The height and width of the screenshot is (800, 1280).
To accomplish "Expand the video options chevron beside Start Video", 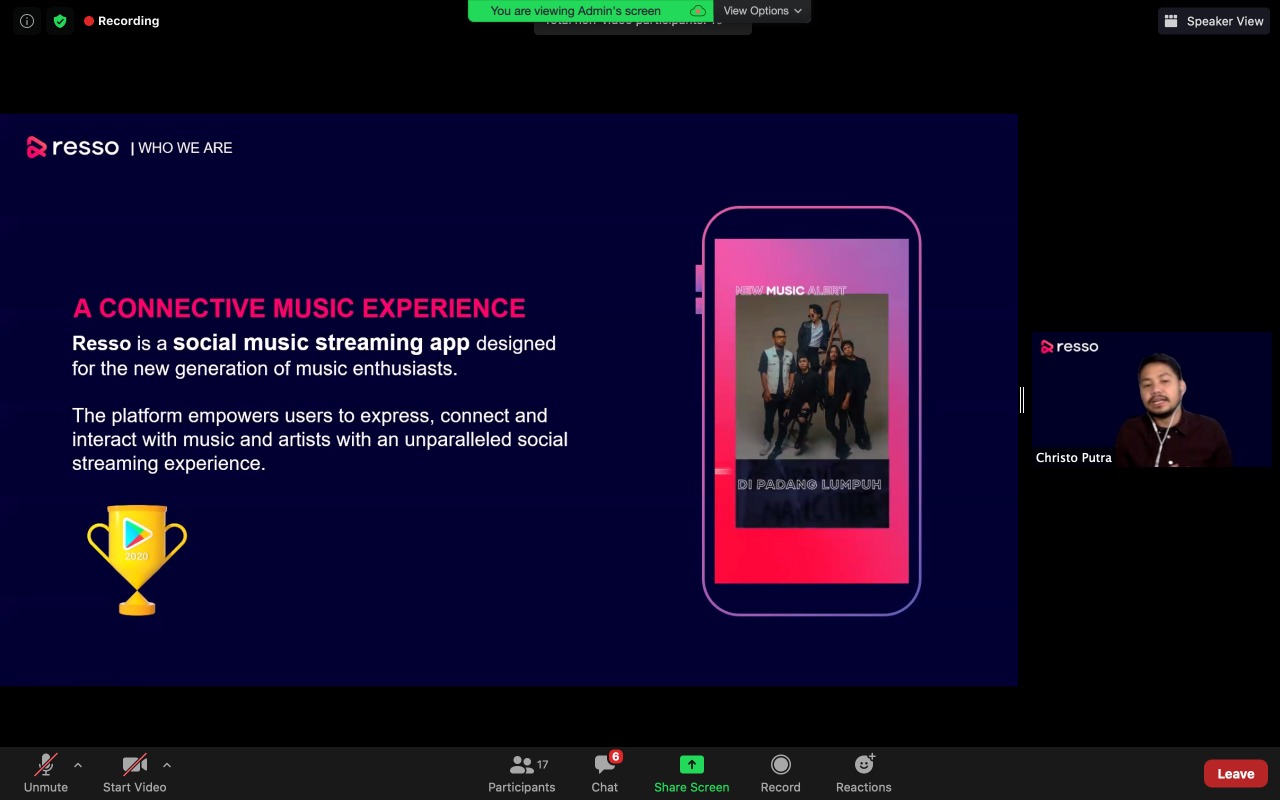I will tap(167, 765).
